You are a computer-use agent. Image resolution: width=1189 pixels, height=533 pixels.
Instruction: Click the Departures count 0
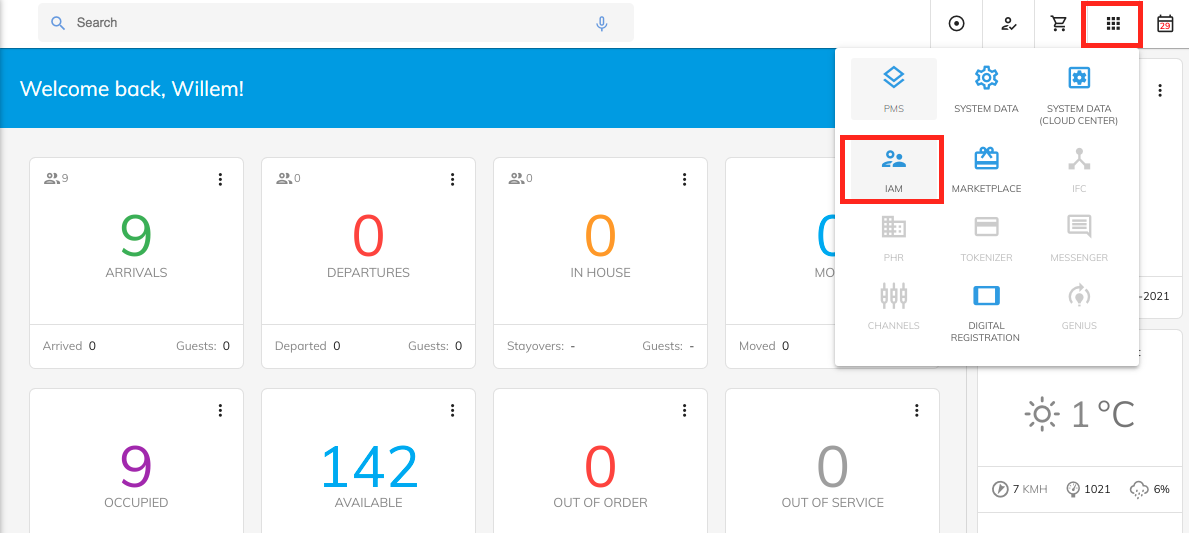point(369,235)
